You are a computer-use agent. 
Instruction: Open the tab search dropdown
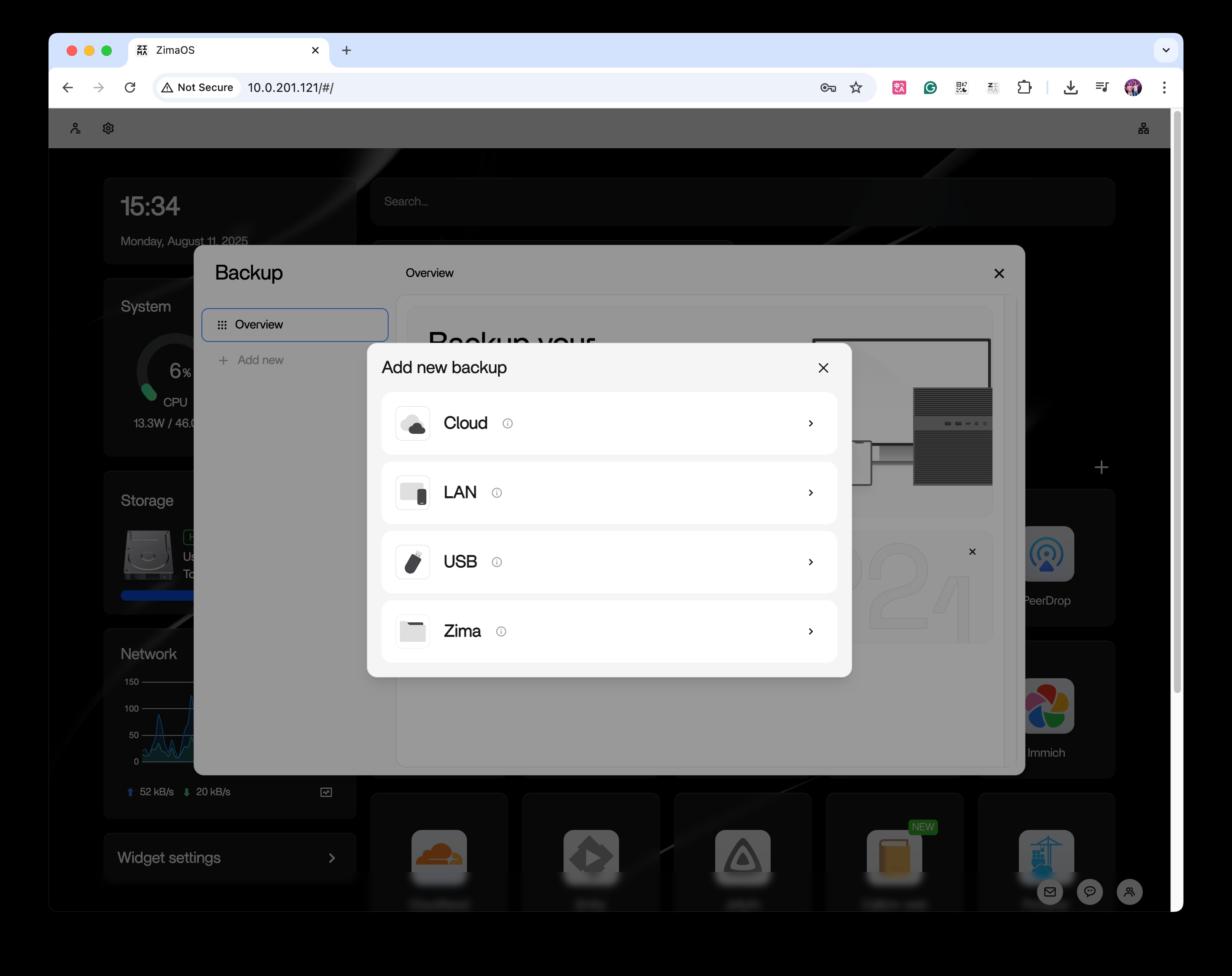pyautogui.click(x=1166, y=50)
